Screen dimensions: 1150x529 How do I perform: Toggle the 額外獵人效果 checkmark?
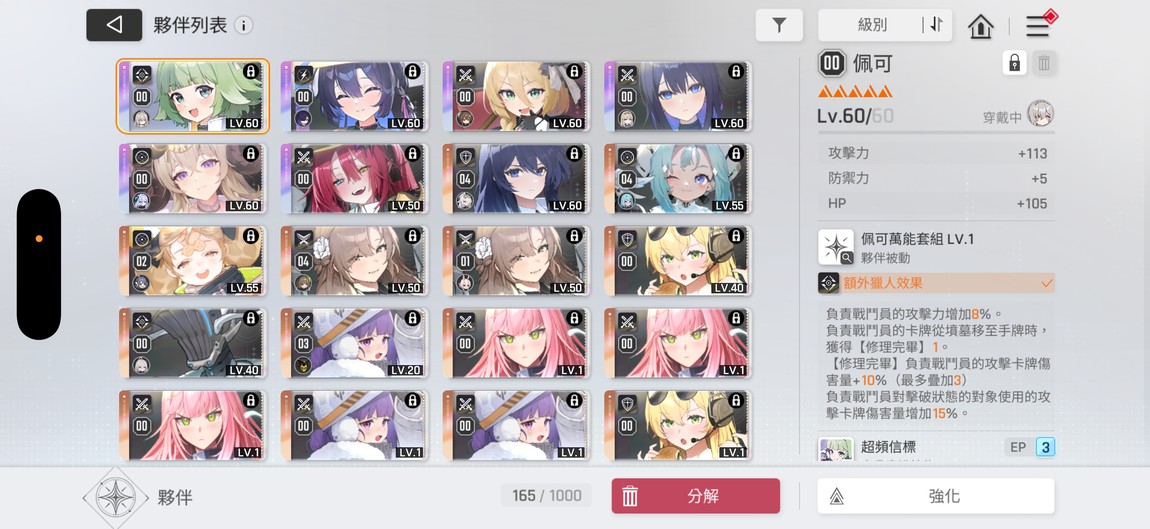(1047, 283)
